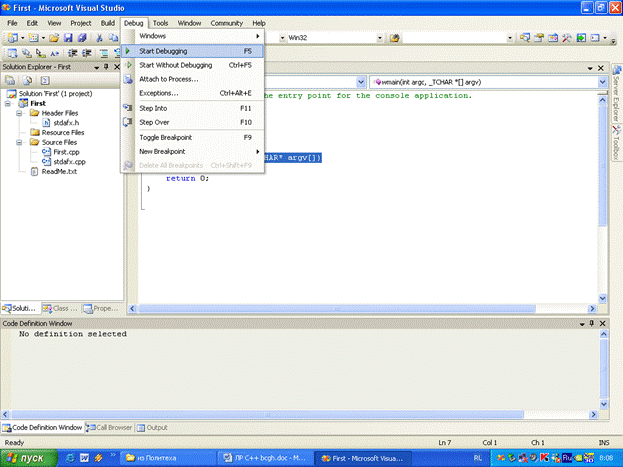623x467 pixels.
Task: Choose Toggle Breakpoint menu item
Action: [x=192, y=138]
